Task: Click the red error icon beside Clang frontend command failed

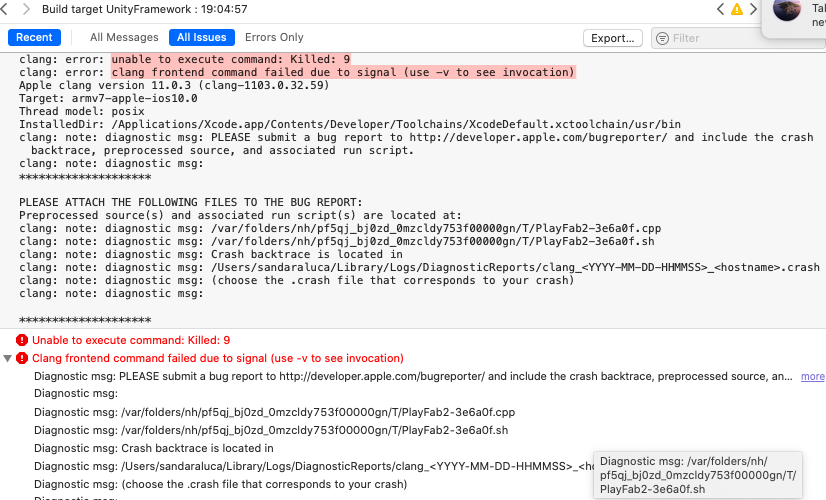Action: point(22,358)
